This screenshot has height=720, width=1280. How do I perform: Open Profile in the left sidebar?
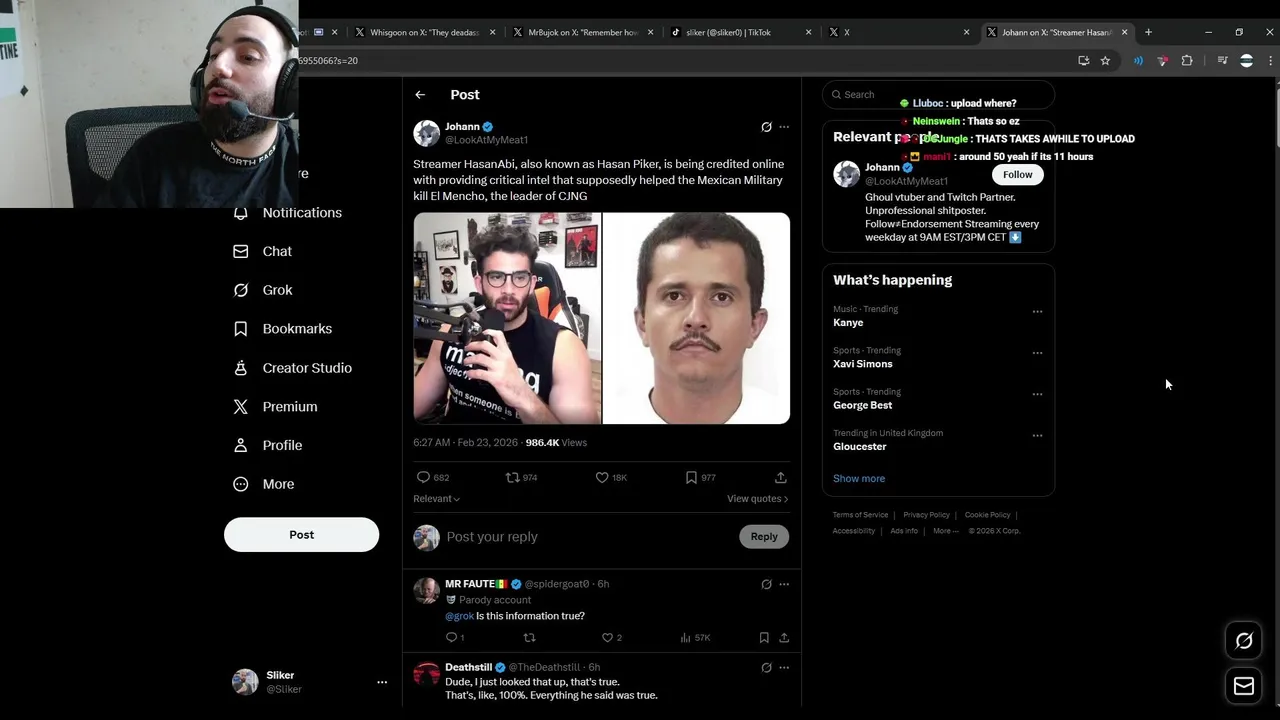[267, 446]
